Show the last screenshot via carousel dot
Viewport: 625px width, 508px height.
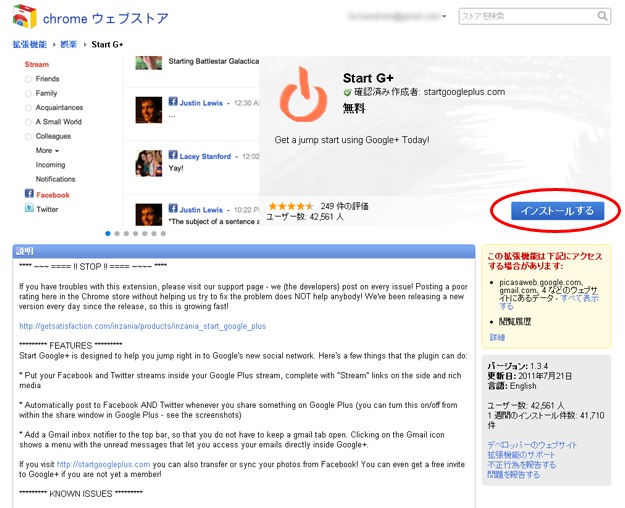163,234
